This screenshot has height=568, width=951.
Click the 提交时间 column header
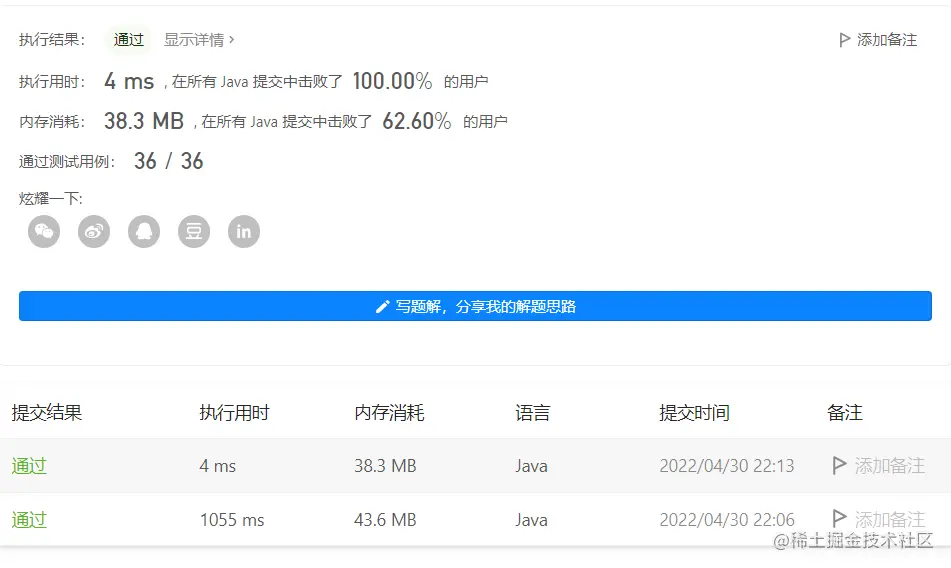tap(694, 413)
